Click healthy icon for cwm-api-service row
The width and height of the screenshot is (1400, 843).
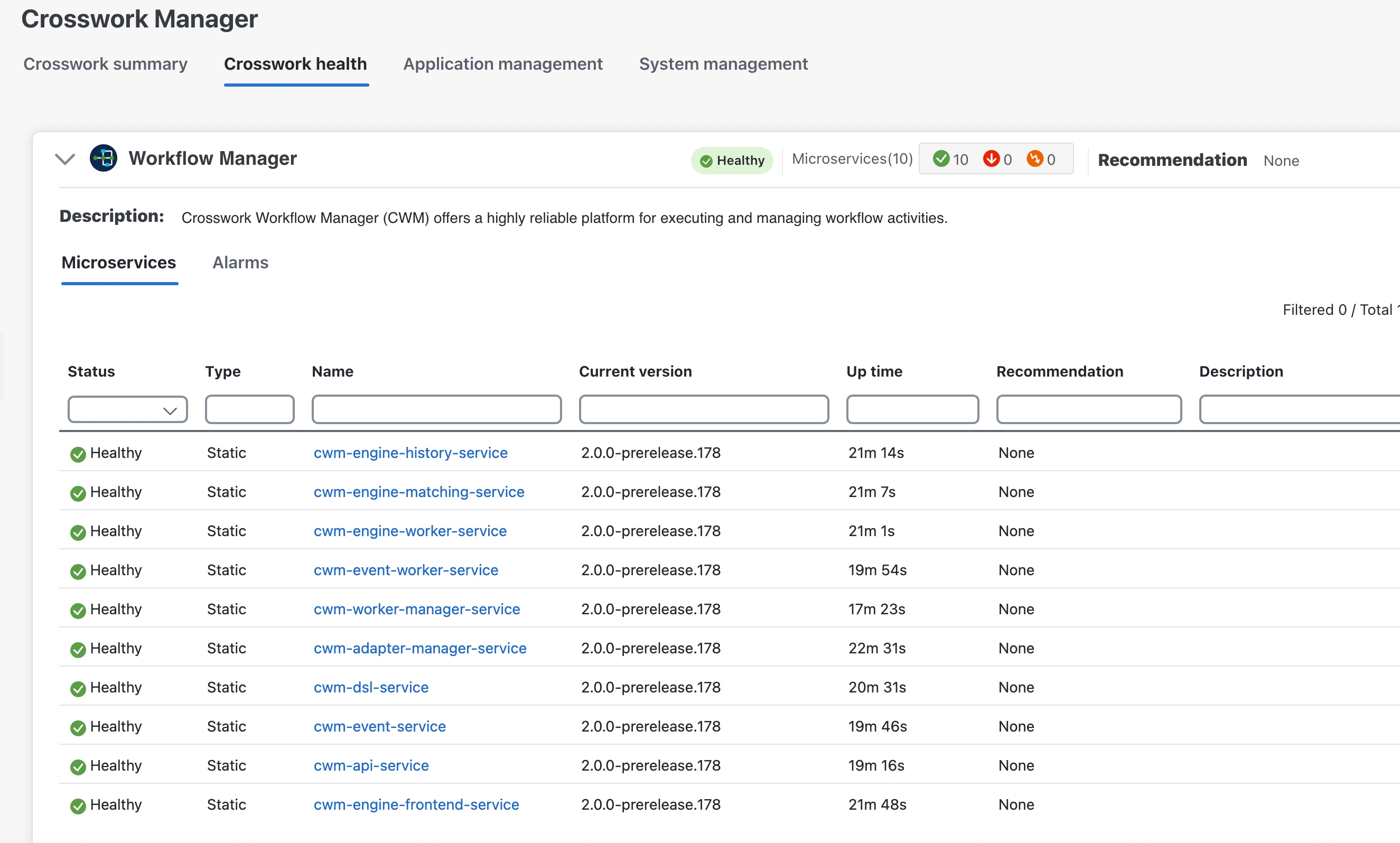(x=78, y=766)
